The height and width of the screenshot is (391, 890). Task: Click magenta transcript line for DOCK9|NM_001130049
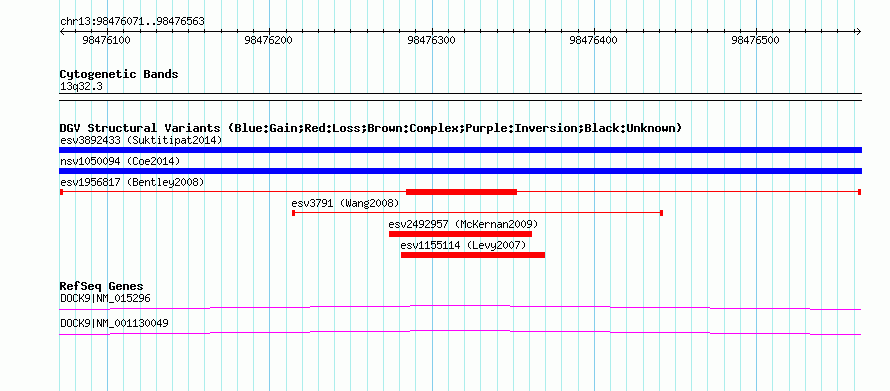[x=460, y=333]
